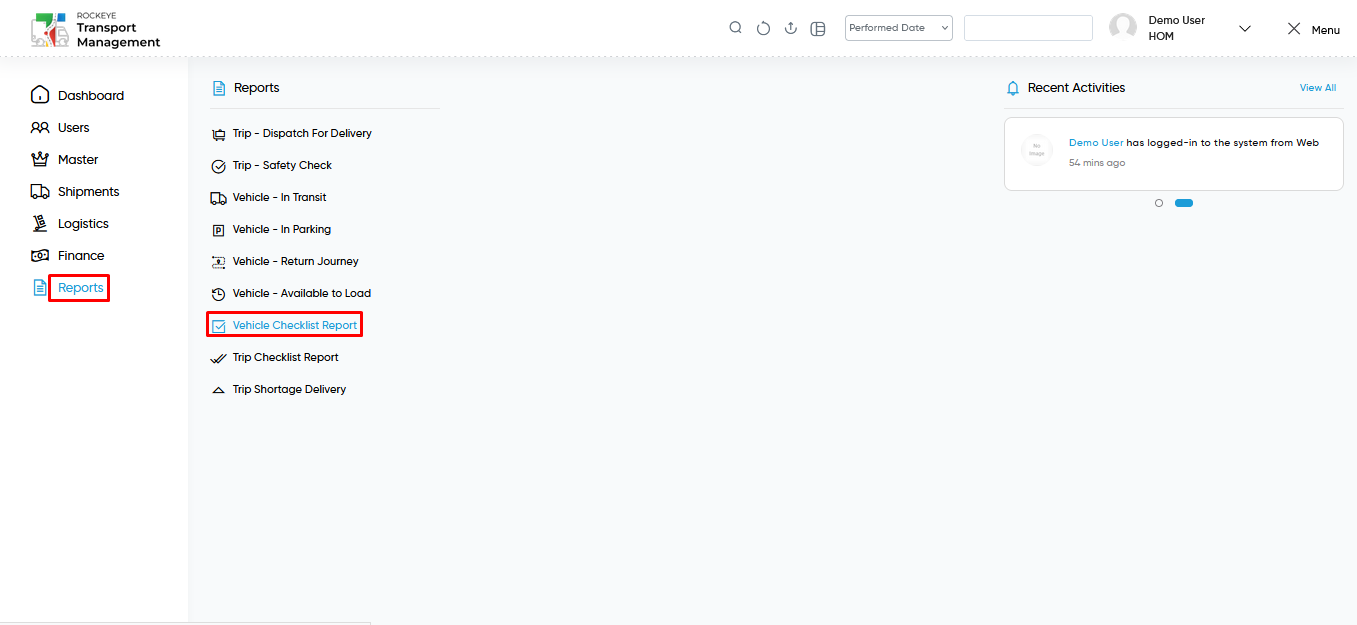The image size is (1357, 625).
Task: Click the search magnifier icon in header
Action: coord(735,28)
